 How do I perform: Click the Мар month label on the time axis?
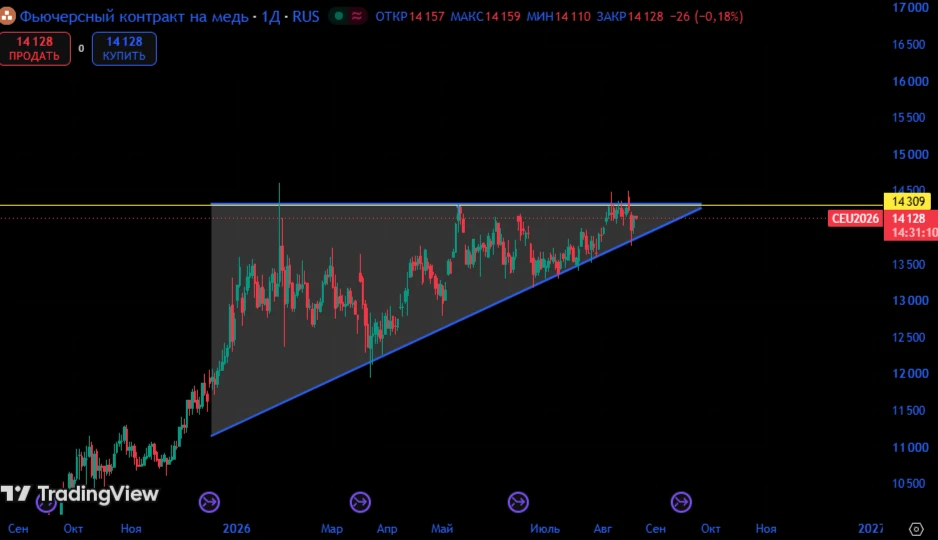click(x=331, y=529)
